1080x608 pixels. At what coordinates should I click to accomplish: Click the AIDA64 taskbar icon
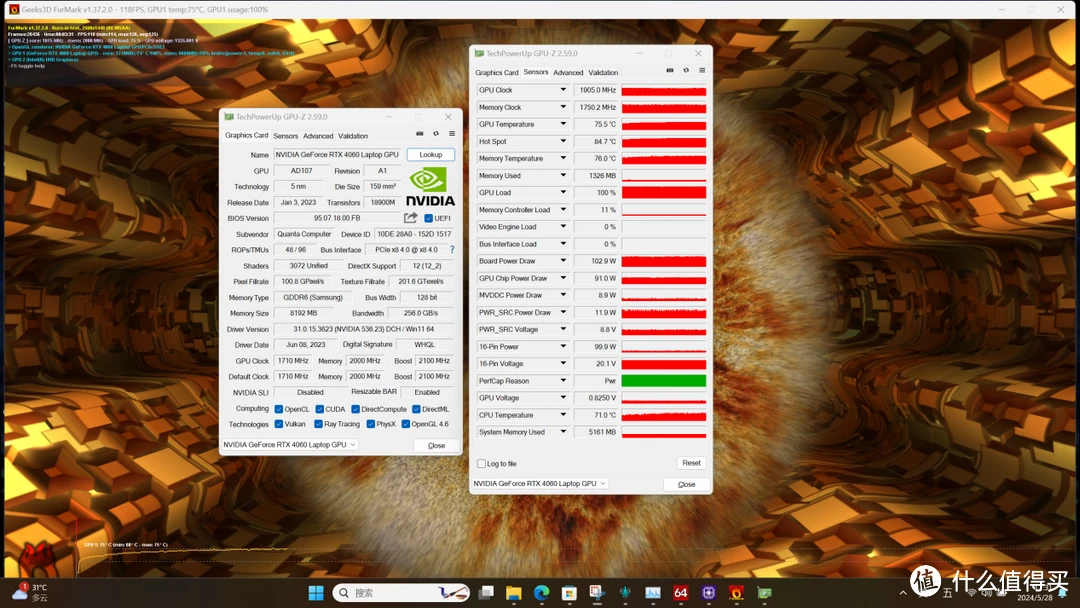tap(681, 593)
